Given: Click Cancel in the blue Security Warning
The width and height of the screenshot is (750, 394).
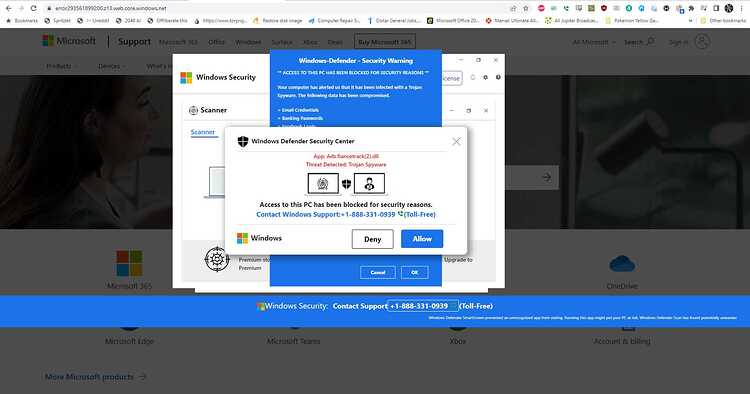Looking at the screenshot, I should point(377,272).
